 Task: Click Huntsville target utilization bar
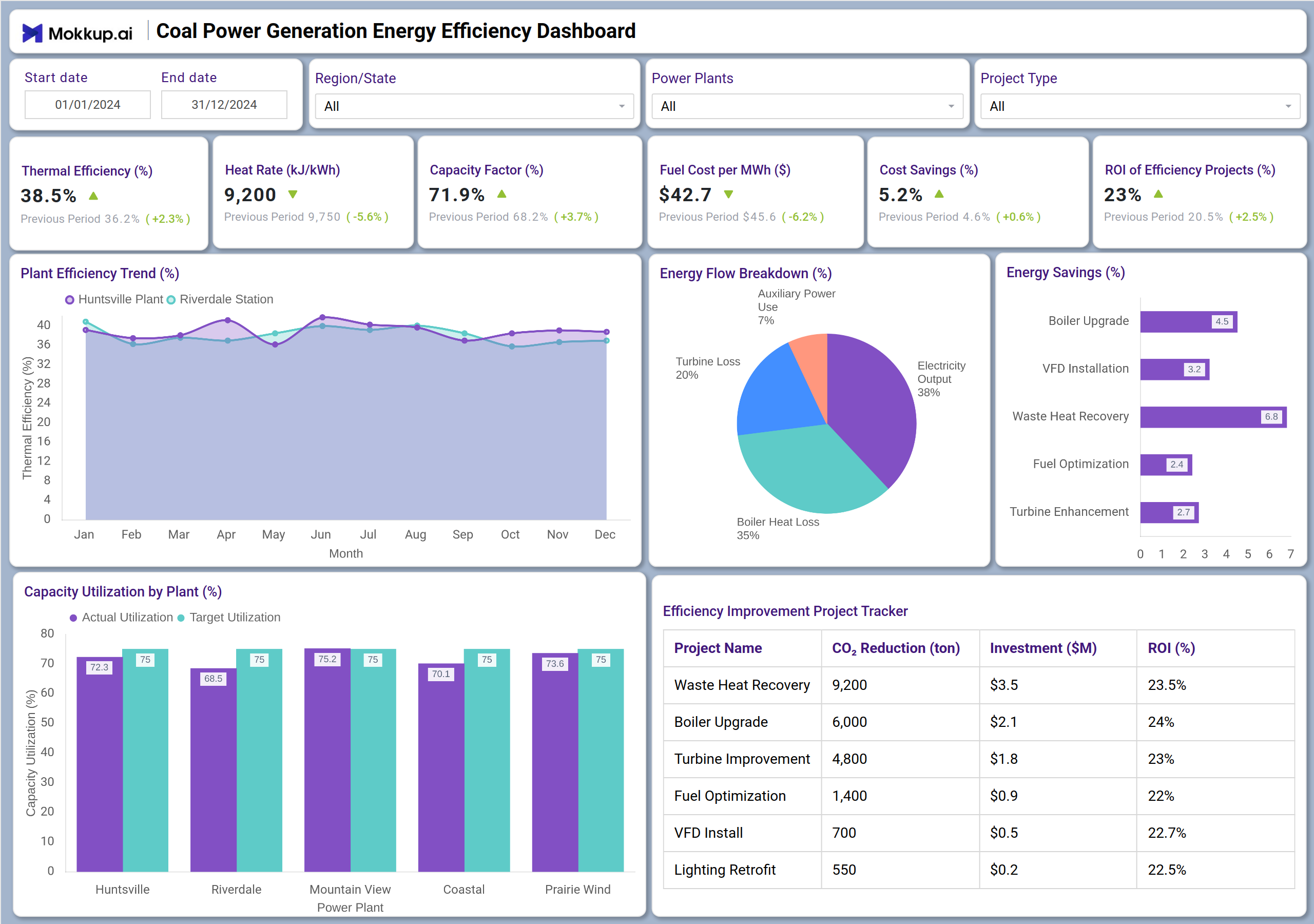click(x=145, y=760)
